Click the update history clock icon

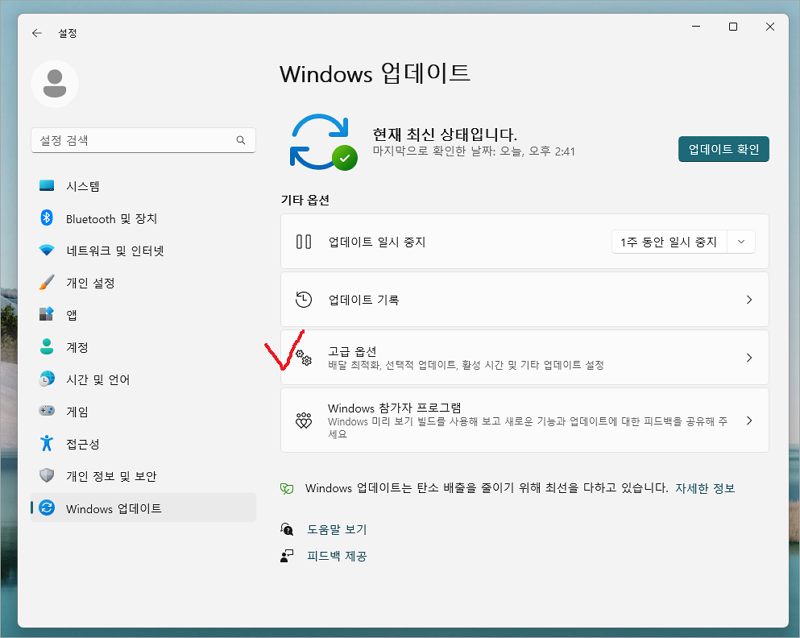click(304, 300)
